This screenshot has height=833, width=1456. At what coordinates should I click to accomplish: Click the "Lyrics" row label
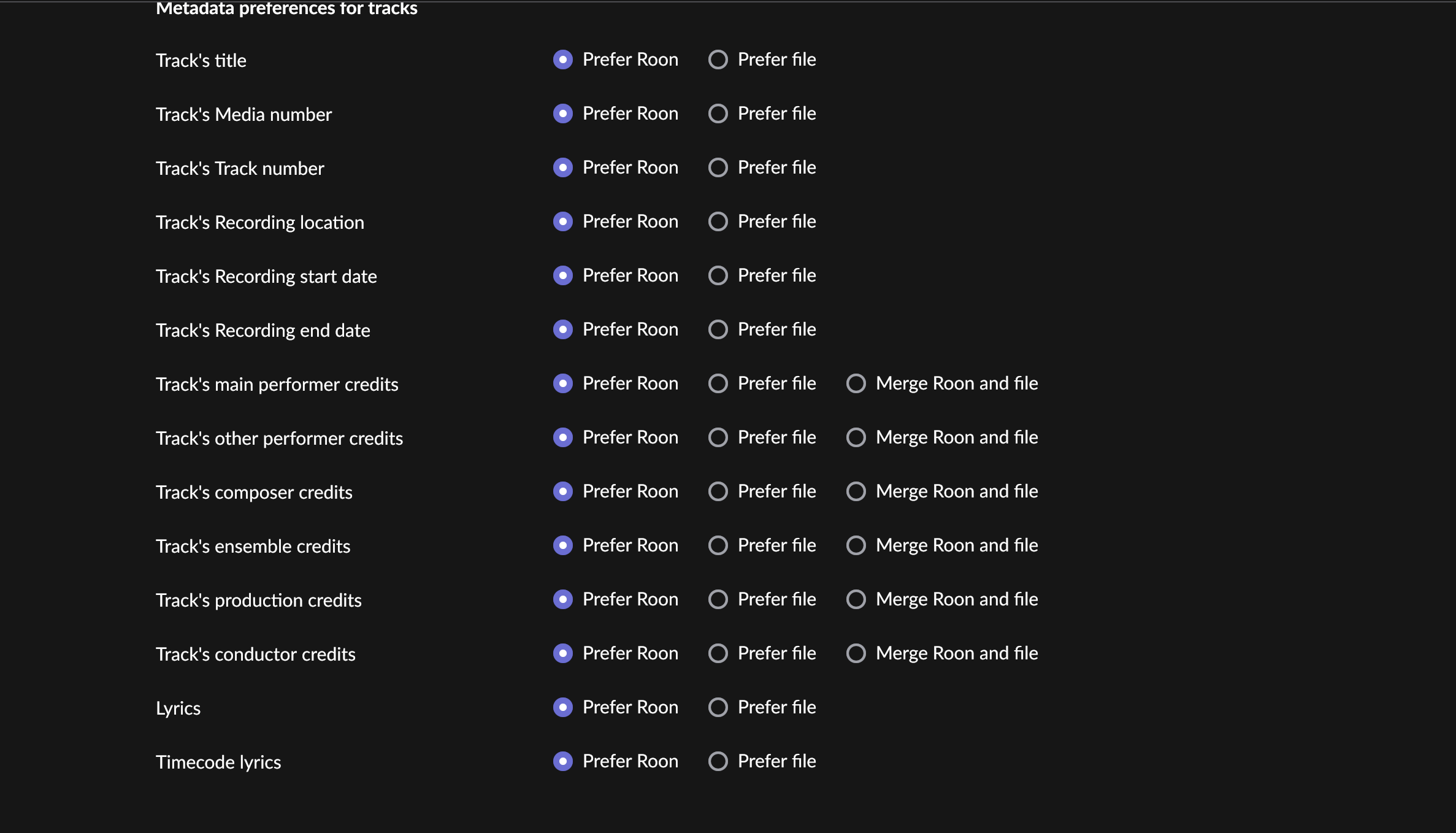[x=178, y=708]
